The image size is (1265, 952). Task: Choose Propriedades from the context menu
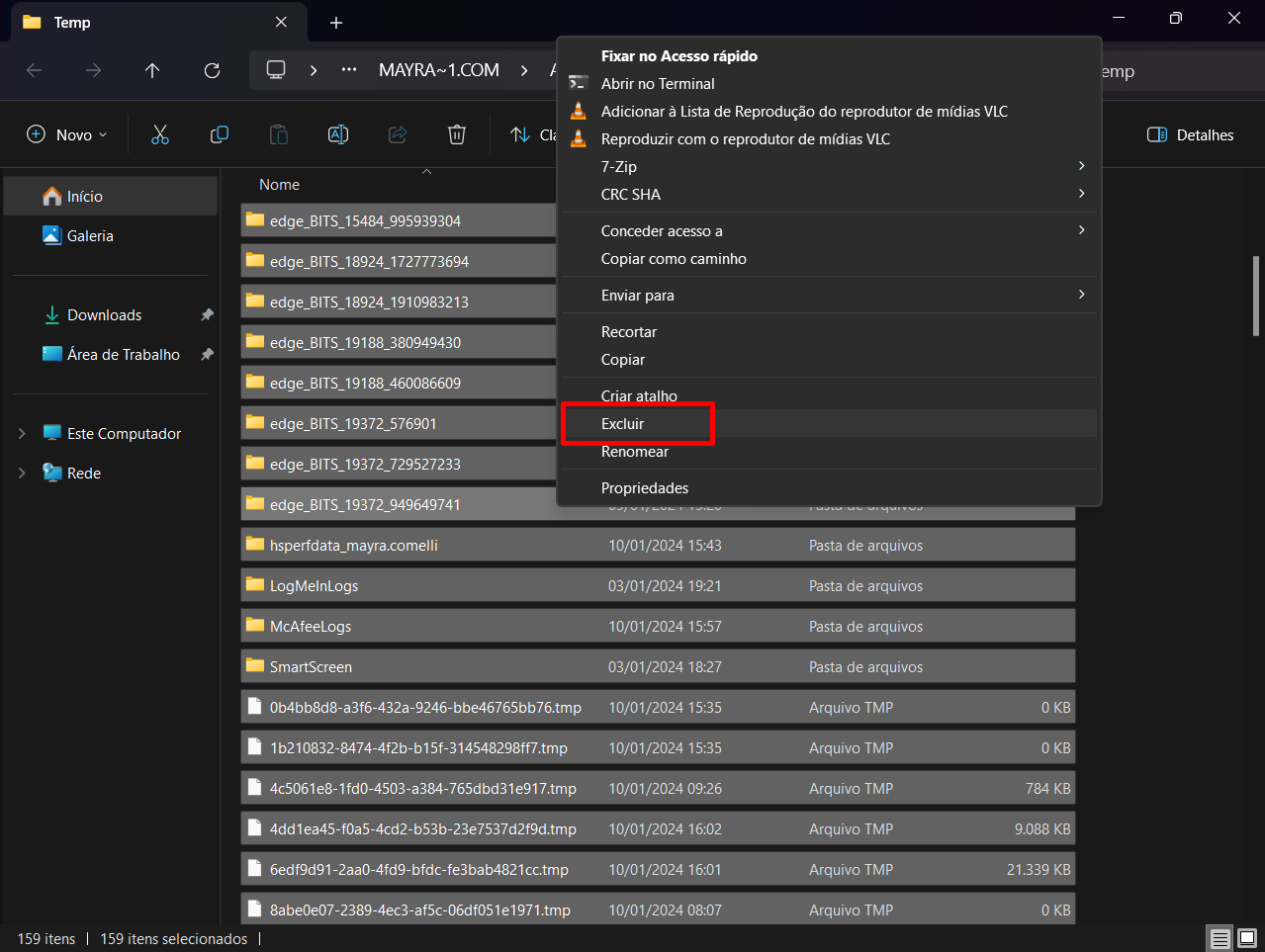(645, 488)
